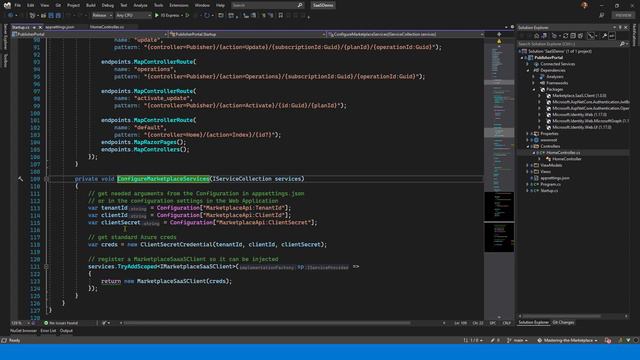This screenshot has height=360, width=640.
Task: Select Startup.cs in Solution Explorer
Action: 549,191
